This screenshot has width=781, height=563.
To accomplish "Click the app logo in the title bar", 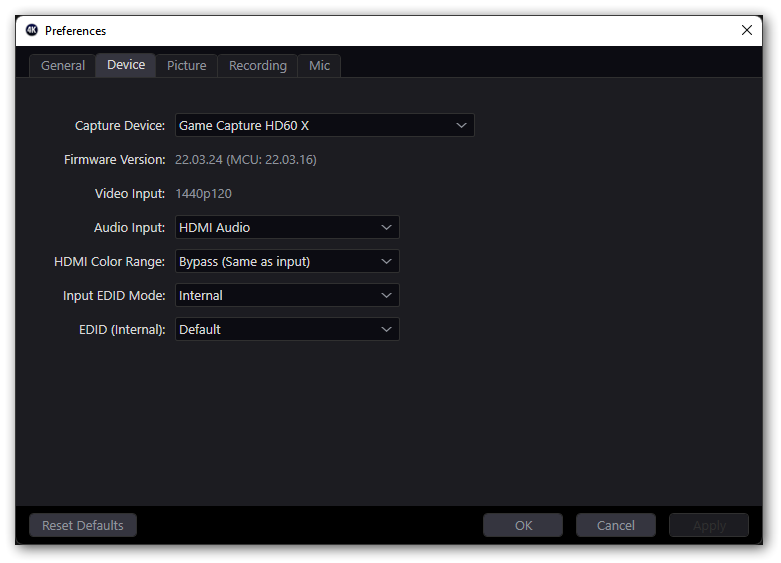I will pos(32,30).
